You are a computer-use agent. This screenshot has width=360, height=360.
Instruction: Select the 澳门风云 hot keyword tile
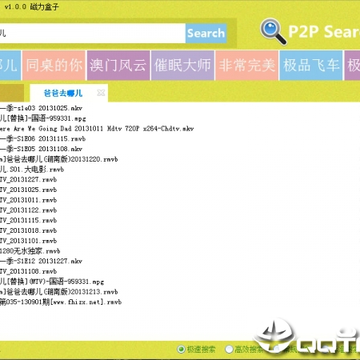tap(118, 65)
